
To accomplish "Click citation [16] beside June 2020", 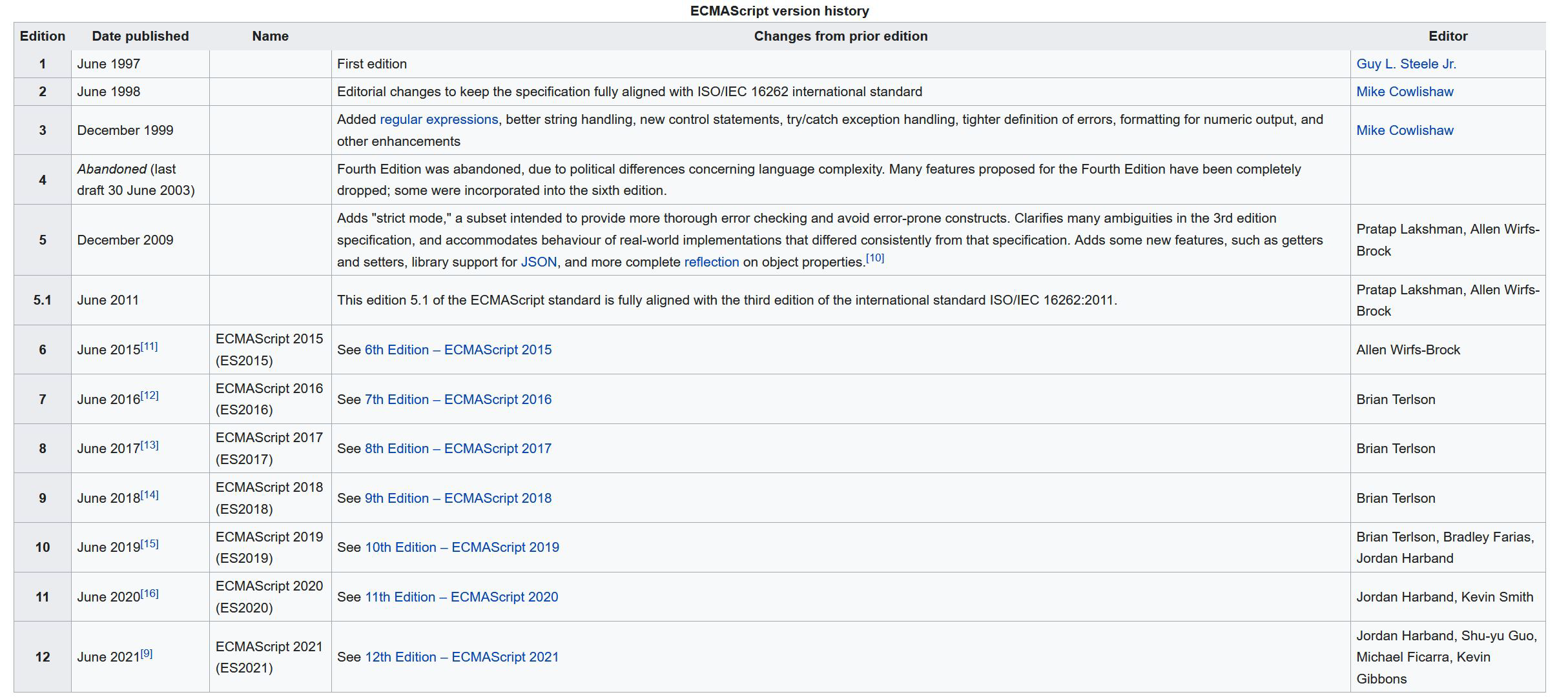I will tap(149, 594).
